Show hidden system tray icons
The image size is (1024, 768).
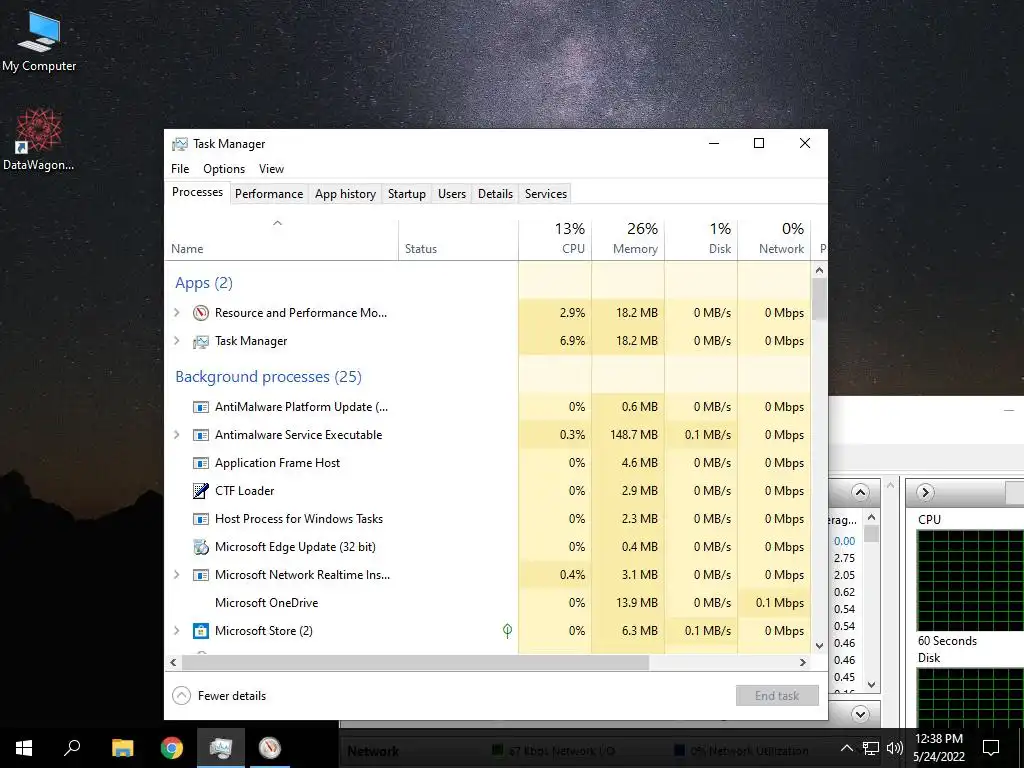pos(846,748)
